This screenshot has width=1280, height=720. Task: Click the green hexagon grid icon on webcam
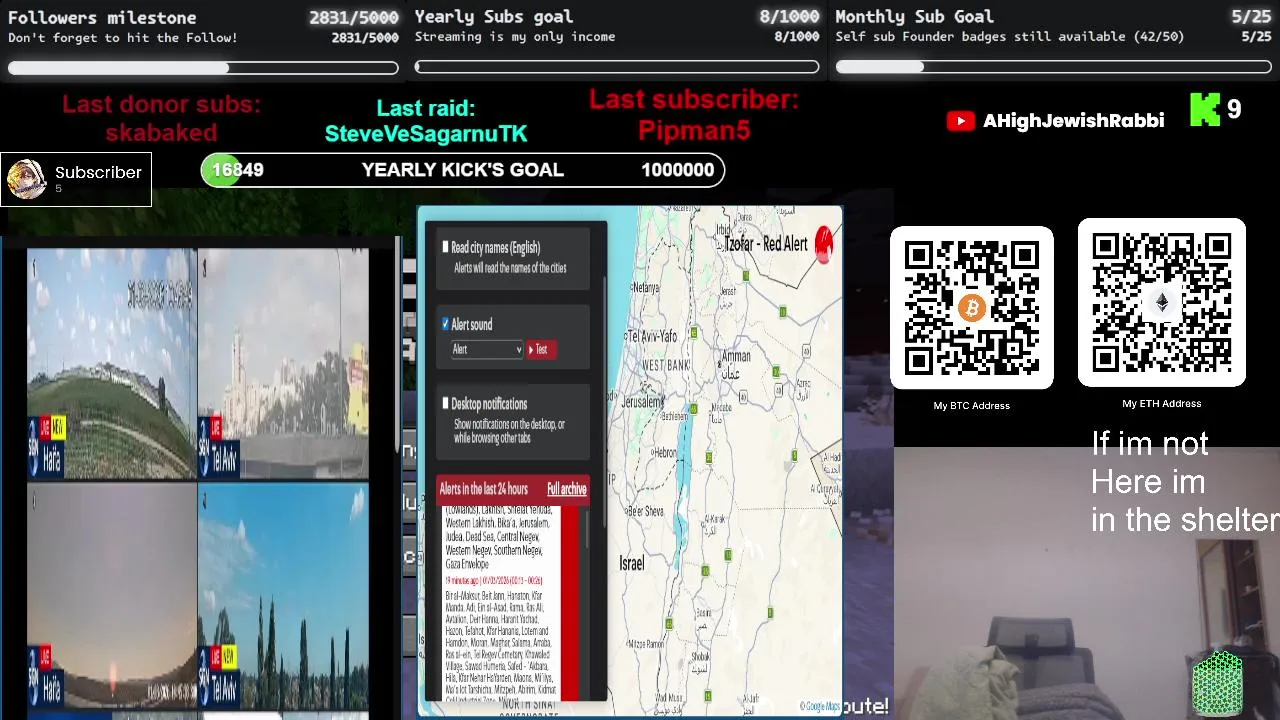(x=1218, y=684)
